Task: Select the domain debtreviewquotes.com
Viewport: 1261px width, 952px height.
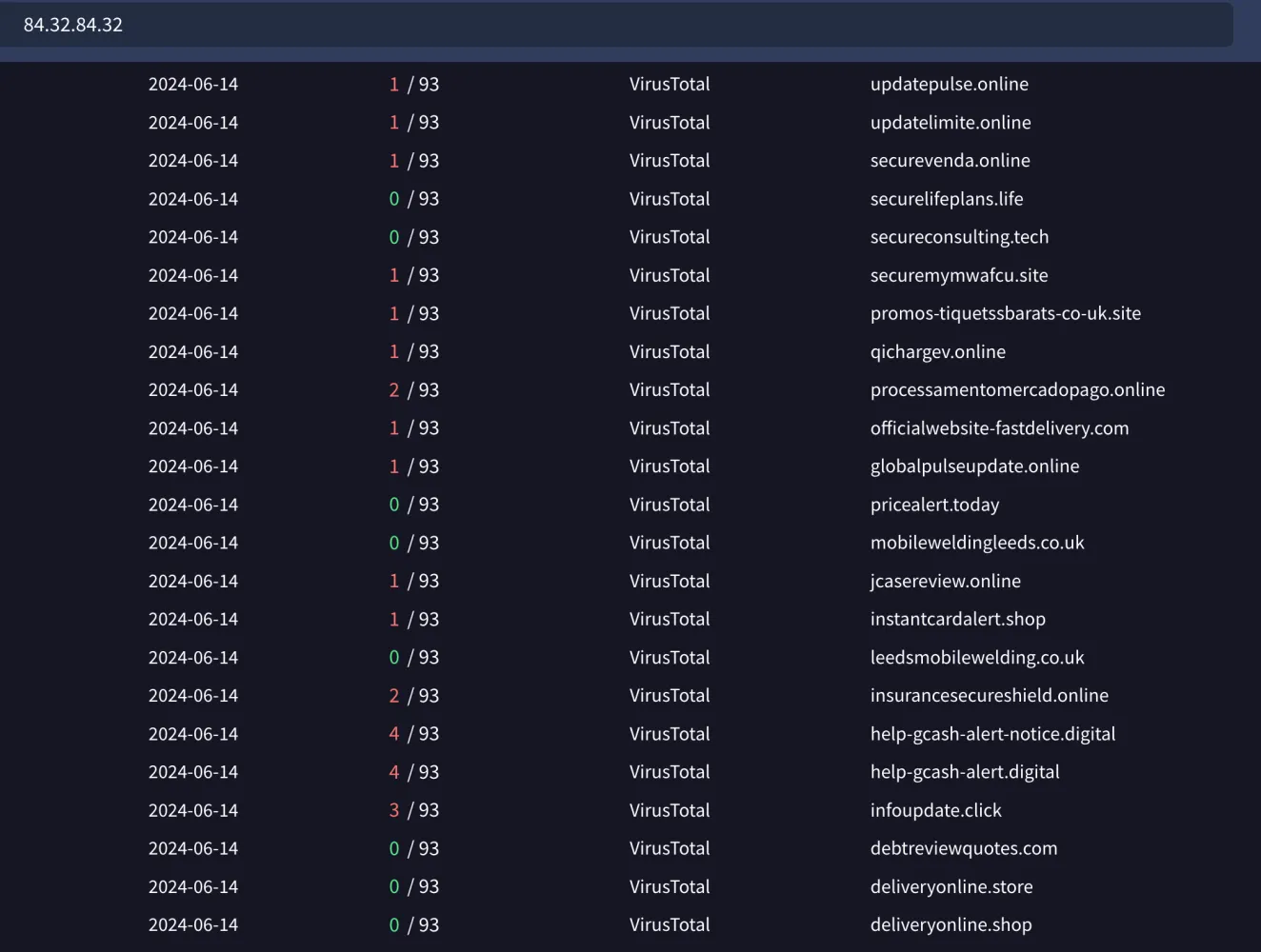Action: tap(964, 848)
